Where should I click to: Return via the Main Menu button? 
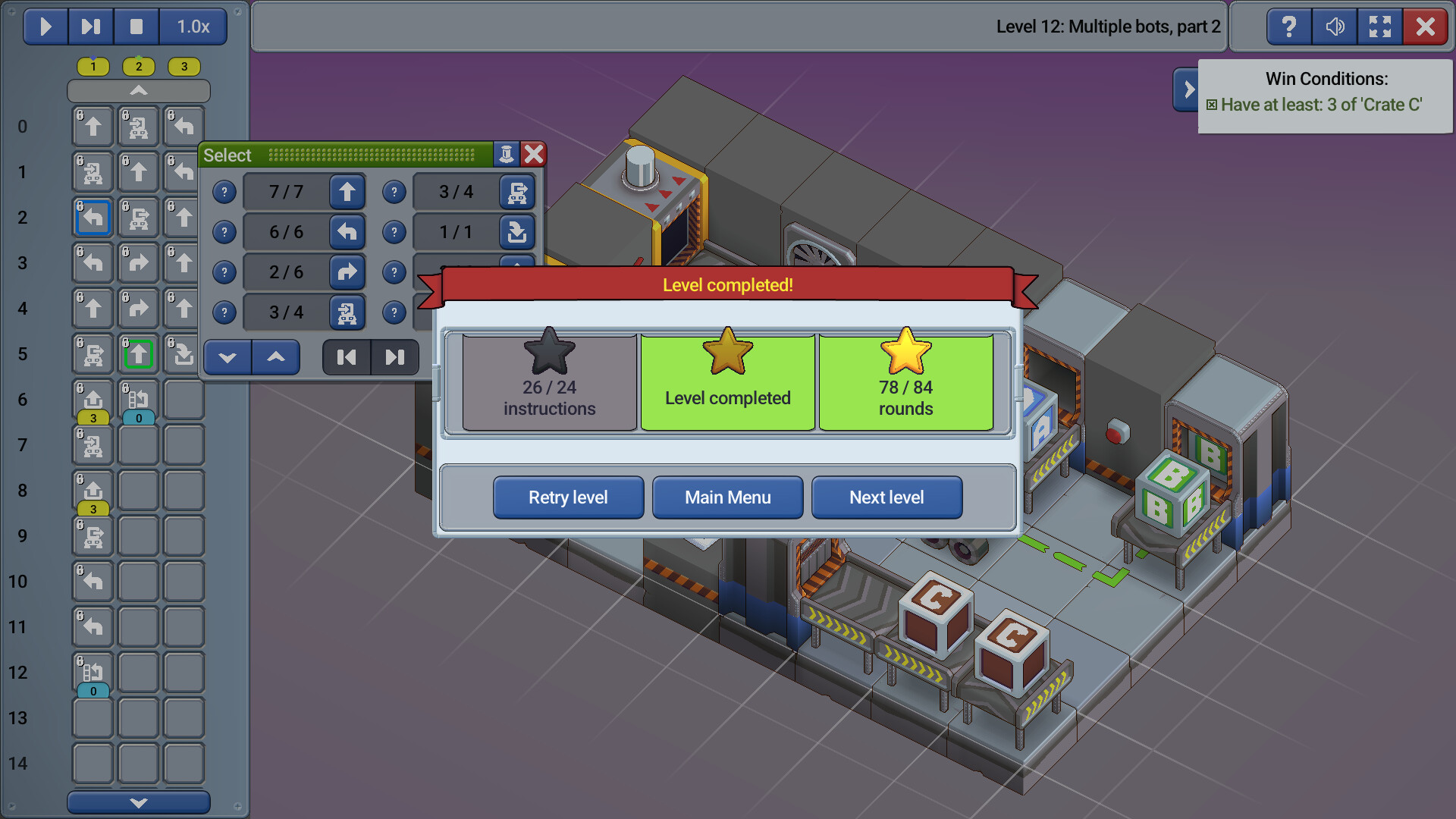727,497
